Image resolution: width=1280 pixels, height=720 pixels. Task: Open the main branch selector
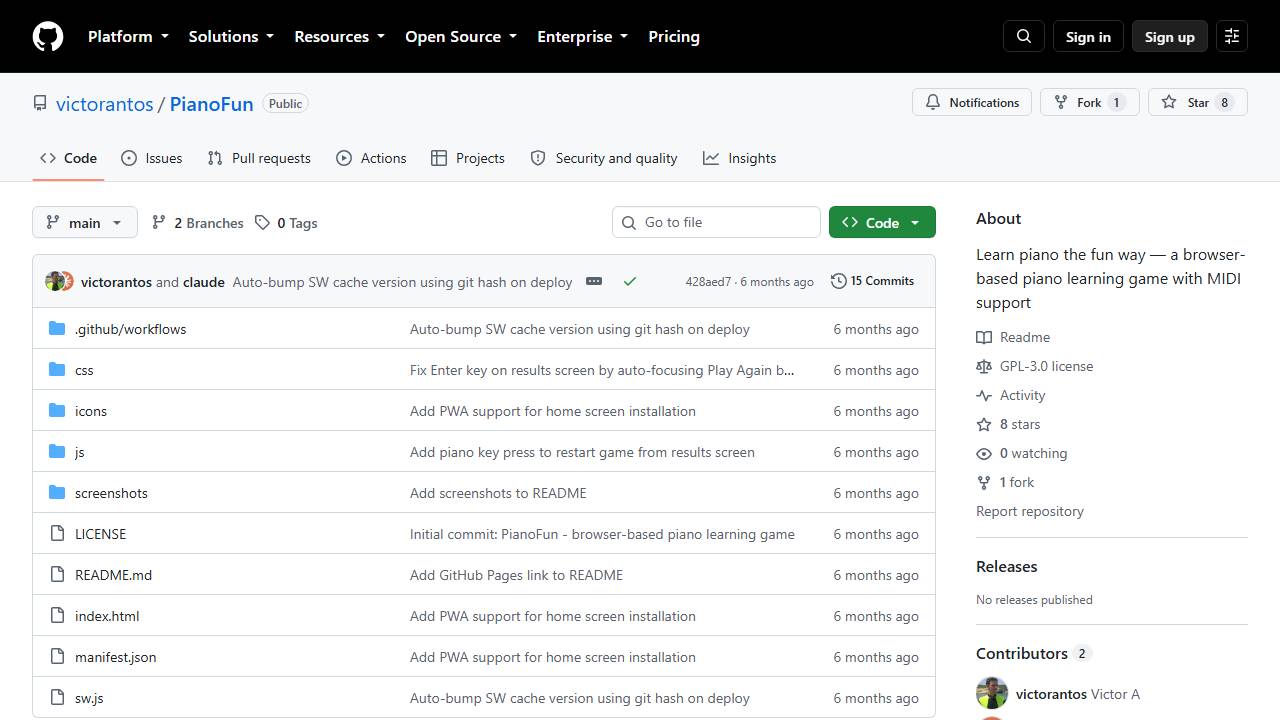[85, 222]
